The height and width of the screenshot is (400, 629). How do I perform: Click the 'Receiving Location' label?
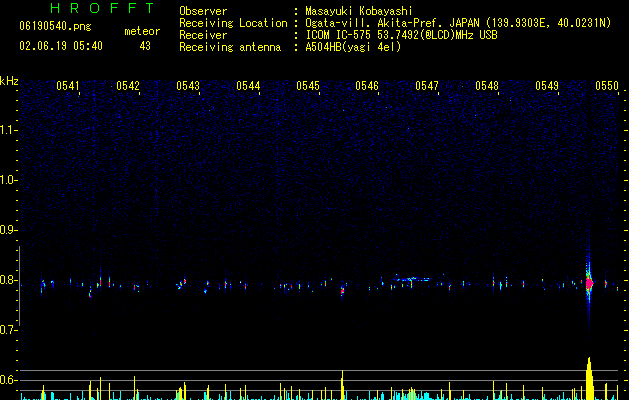click(233, 23)
